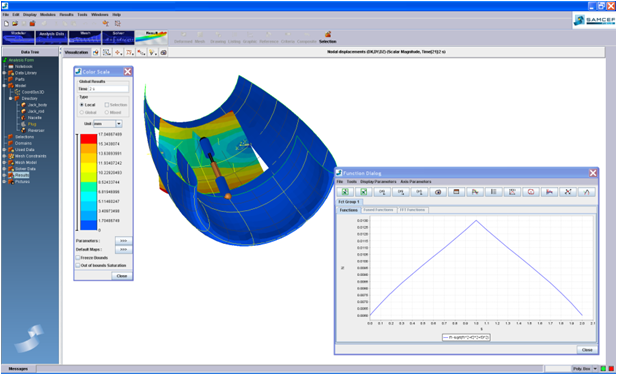Expand the Data Library tree node
This screenshot has width=617, height=375.
coord(4,73)
